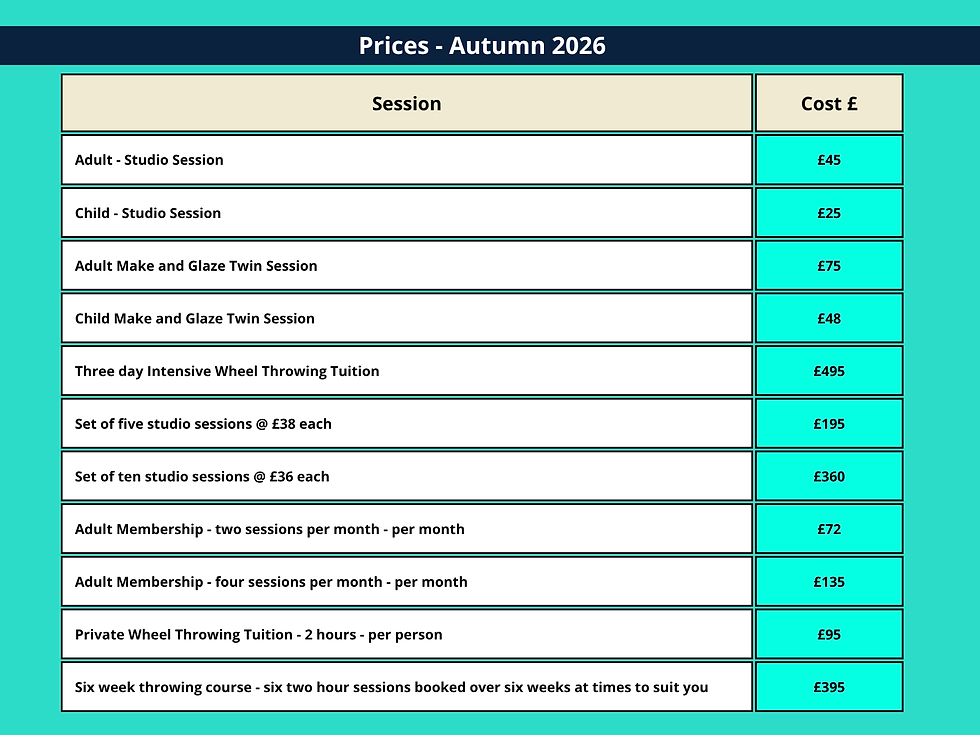The image size is (980, 735).
Task: Select the Child - Studio Session row
Action: tap(407, 213)
